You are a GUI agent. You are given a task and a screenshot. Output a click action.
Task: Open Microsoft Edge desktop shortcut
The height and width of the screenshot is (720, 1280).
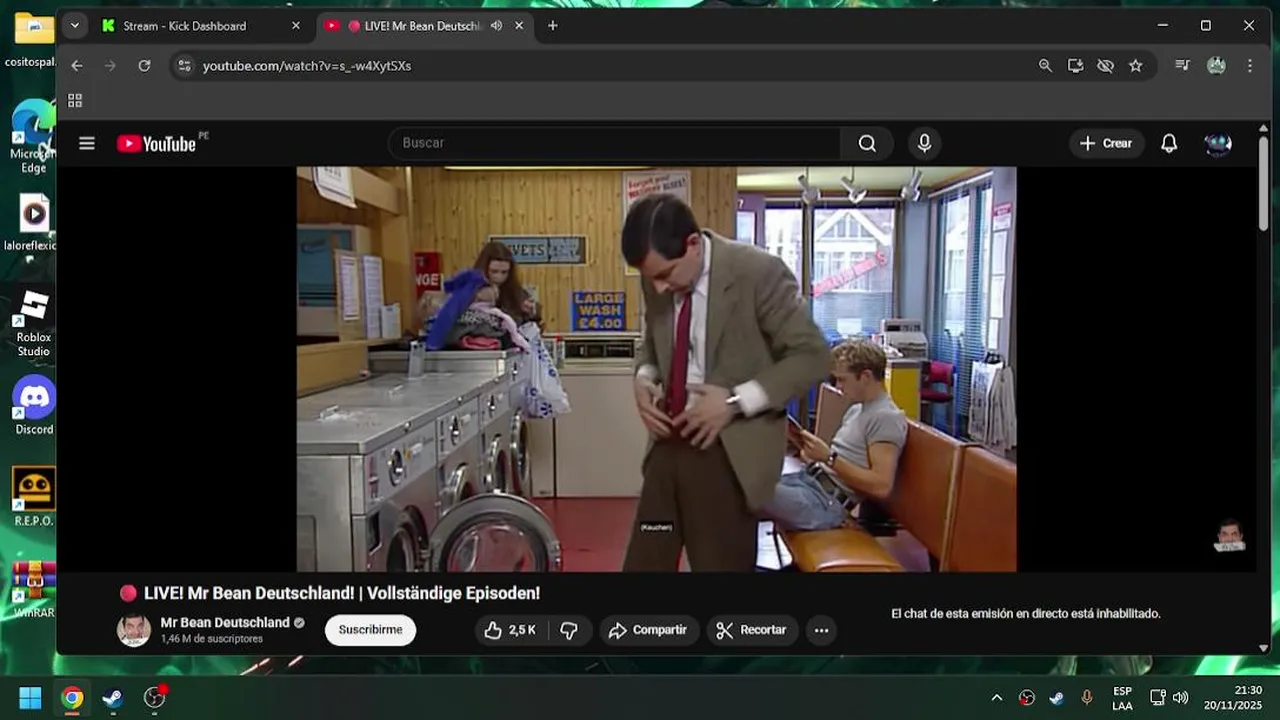click(33, 137)
